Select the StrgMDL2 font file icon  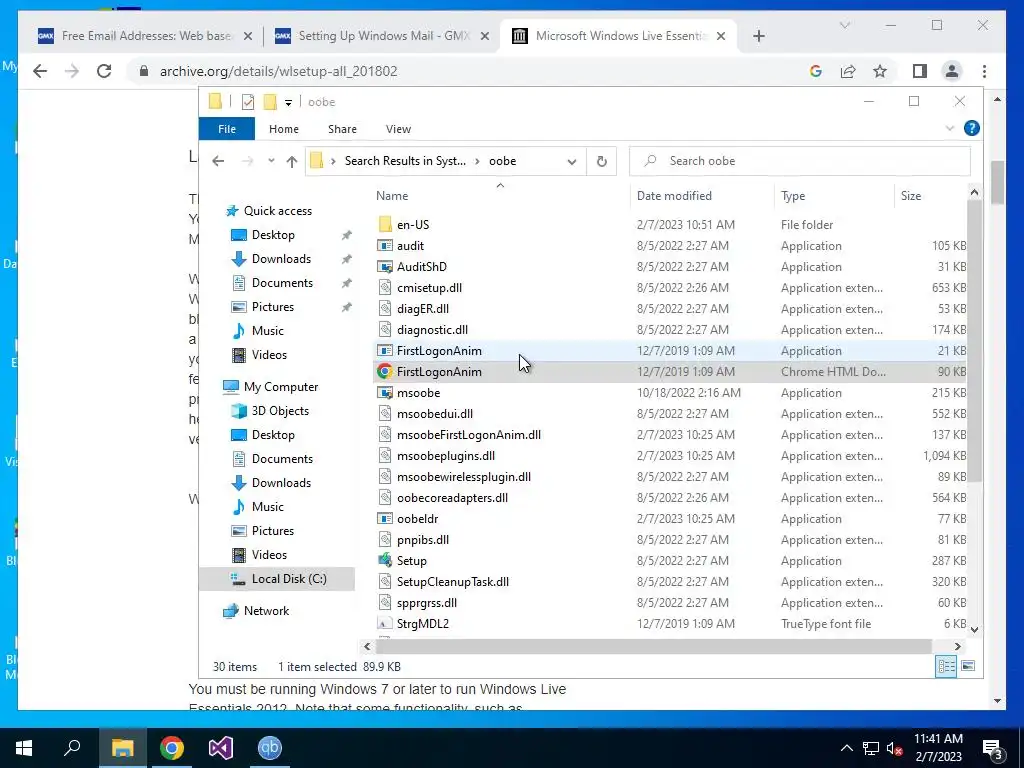(x=385, y=624)
